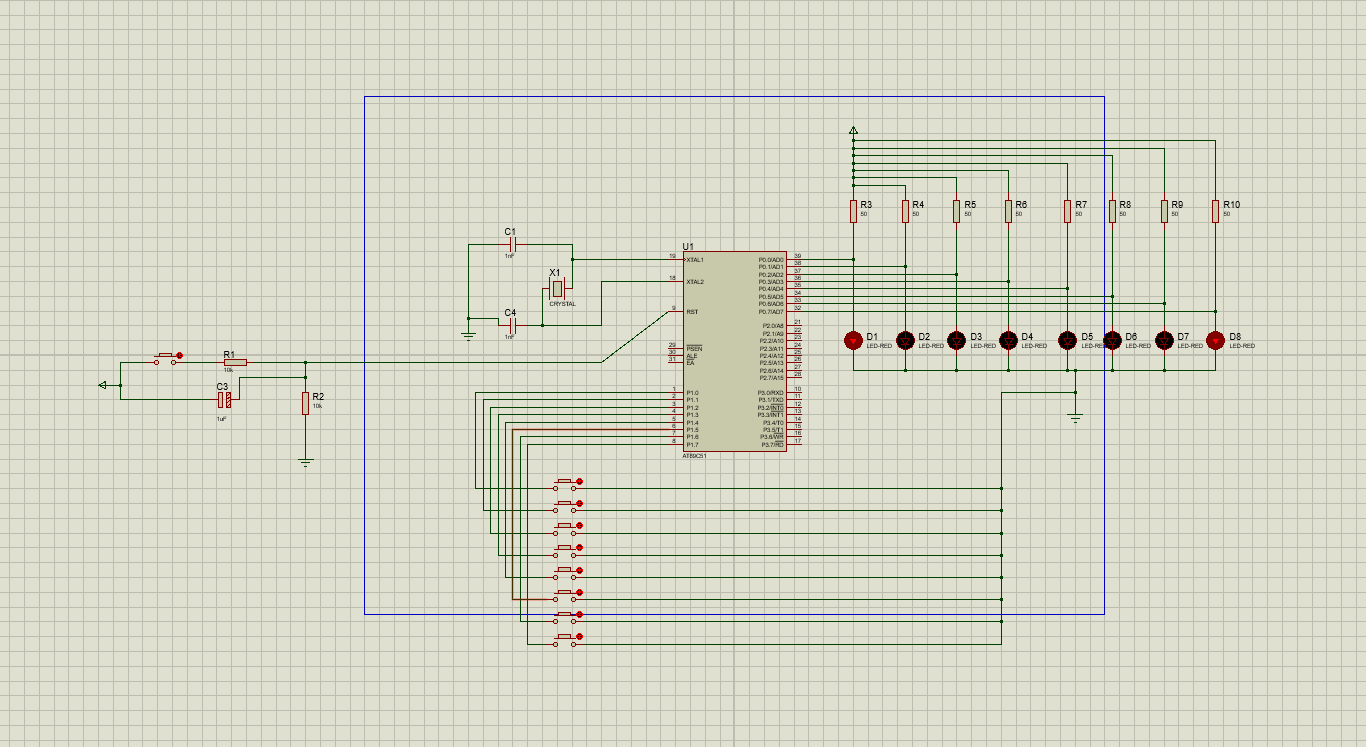This screenshot has height=747, width=1366.
Task: Click the 10k value under R1
Action: point(228,370)
